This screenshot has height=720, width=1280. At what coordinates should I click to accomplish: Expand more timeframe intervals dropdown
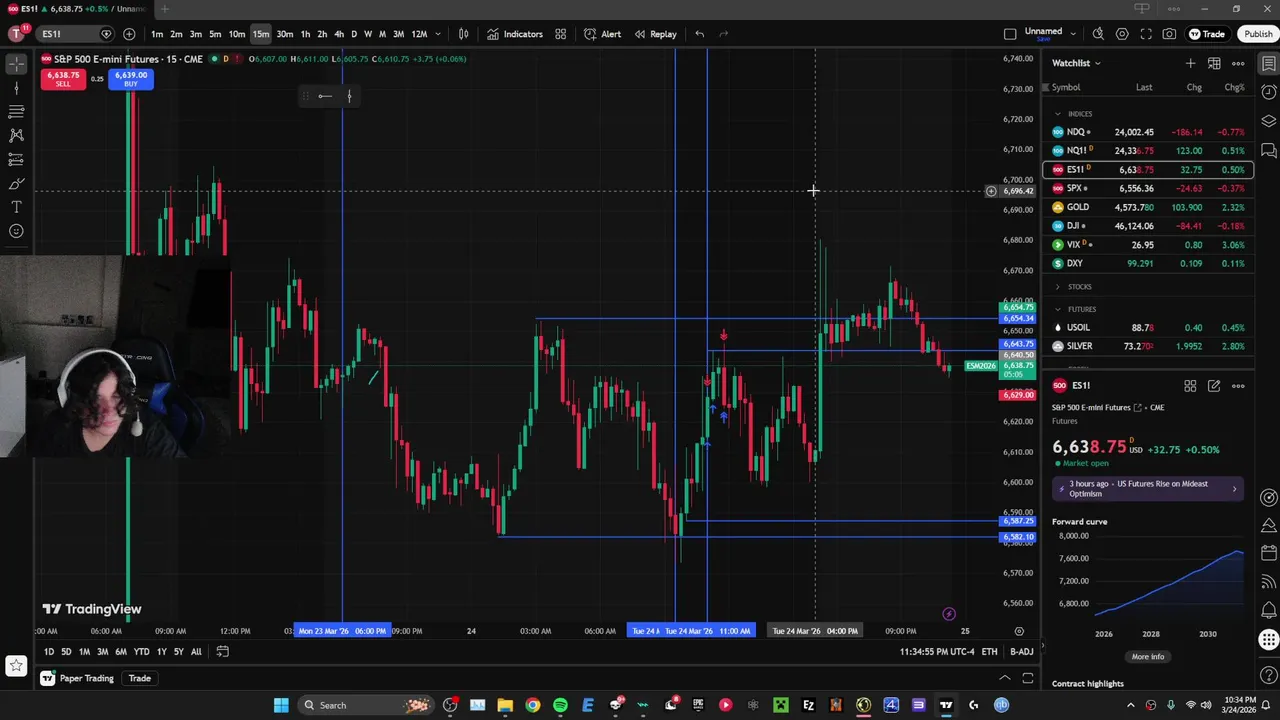[x=438, y=34]
